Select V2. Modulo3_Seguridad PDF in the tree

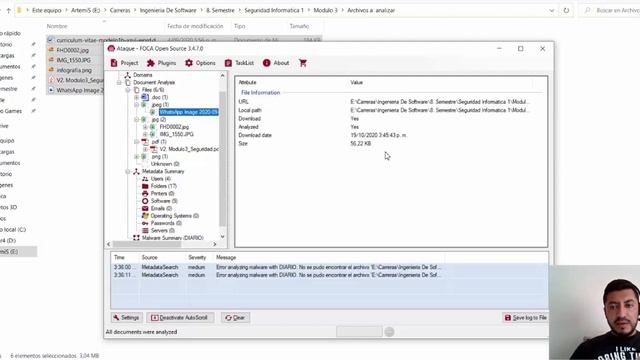click(189, 149)
